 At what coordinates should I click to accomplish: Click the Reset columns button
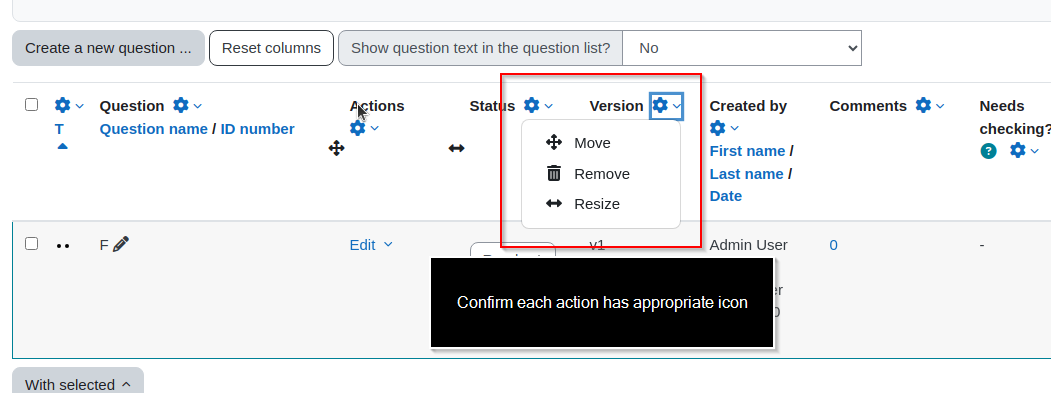(271, 48)
